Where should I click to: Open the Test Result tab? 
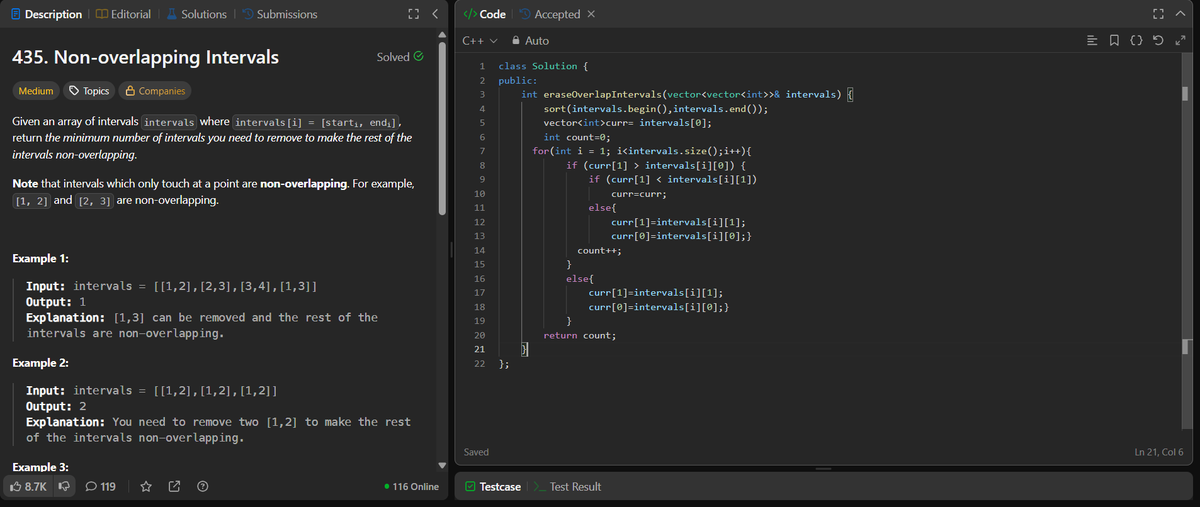tap(567, 487)
